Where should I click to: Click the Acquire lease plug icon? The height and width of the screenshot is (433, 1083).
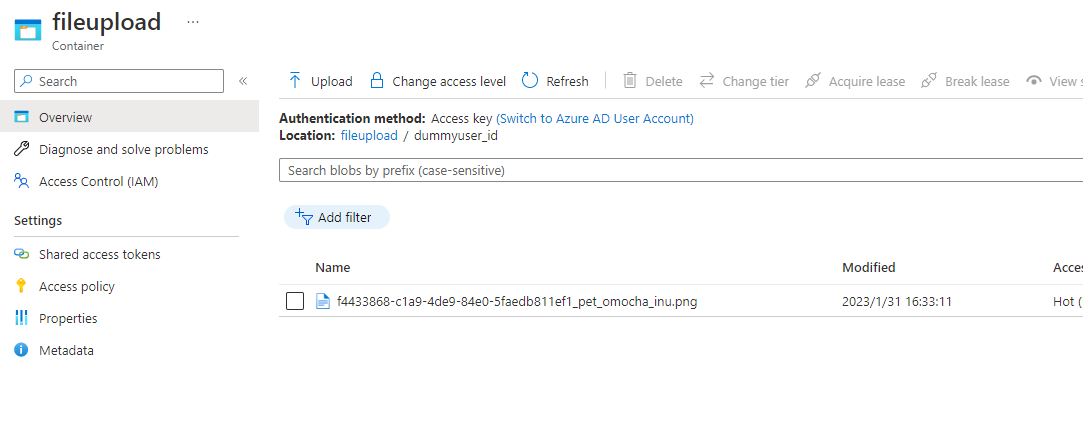(x=813, y=81)
